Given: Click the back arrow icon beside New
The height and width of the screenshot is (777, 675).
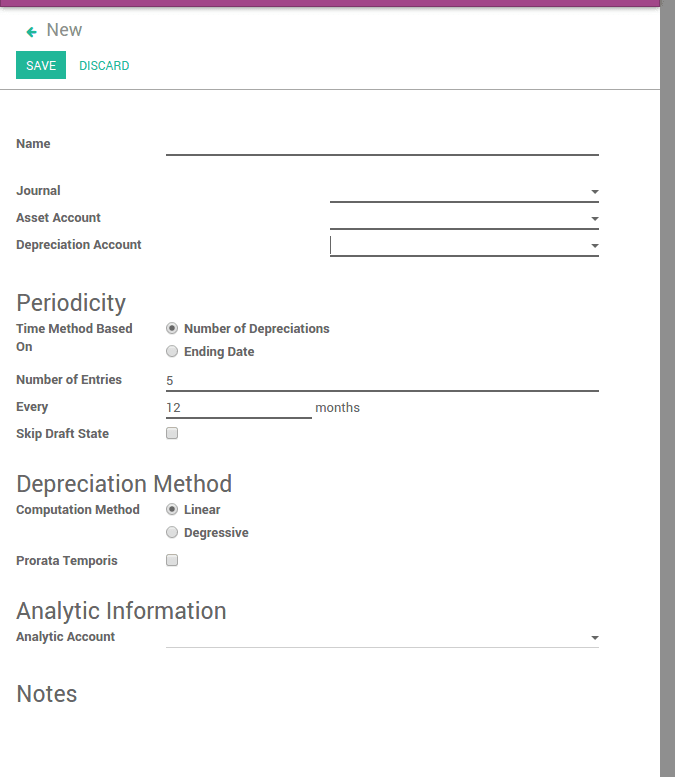Looking at the screenshot, I should [32, 32].
